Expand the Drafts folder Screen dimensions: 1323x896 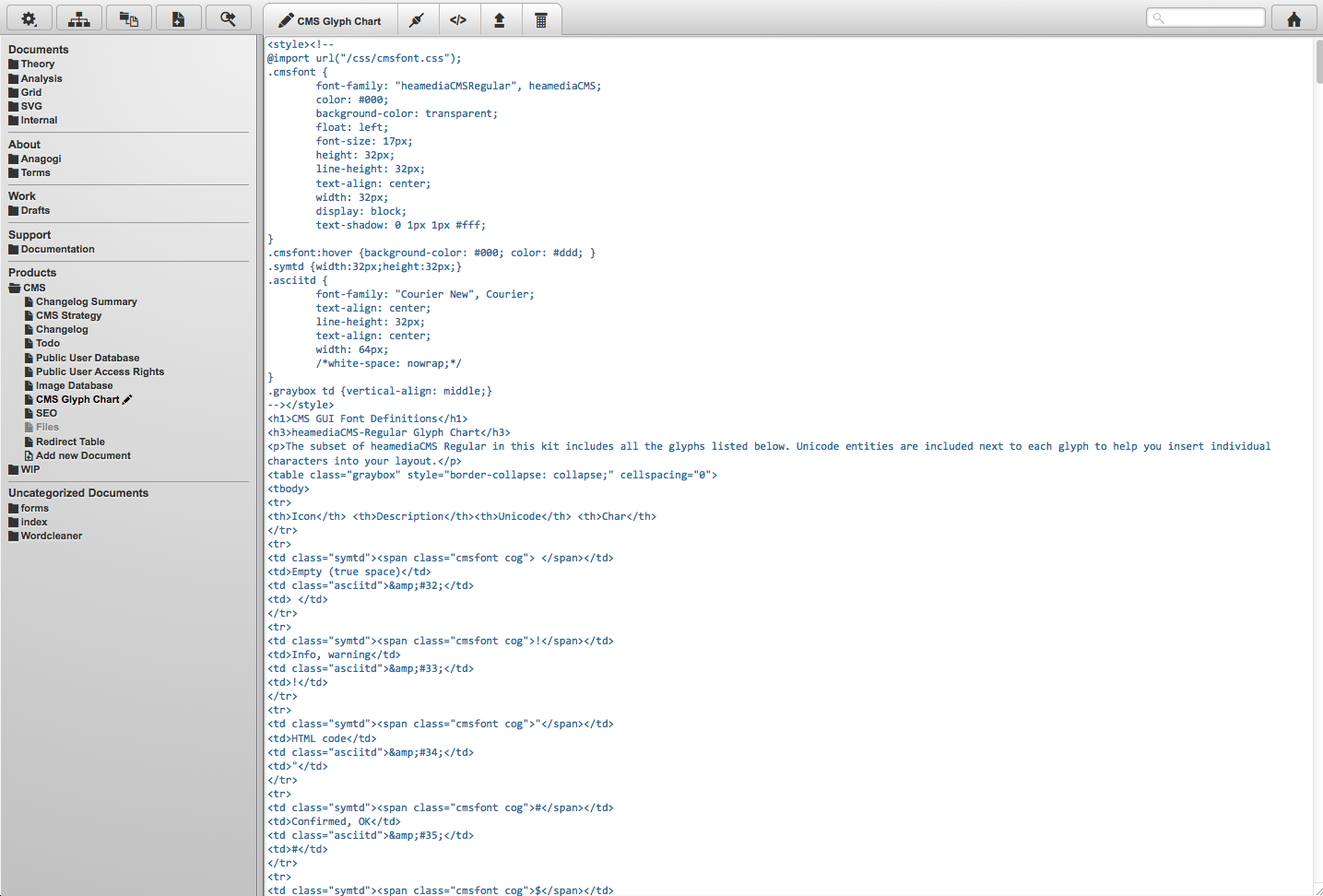coord(29,210)
